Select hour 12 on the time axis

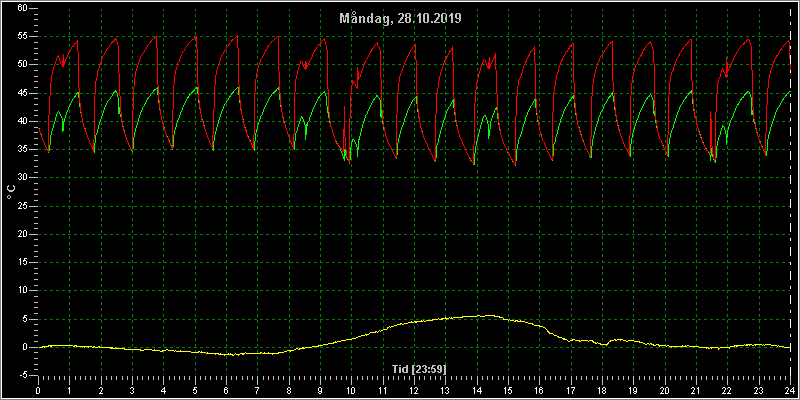pyautogui.click(x=414, y=390)
